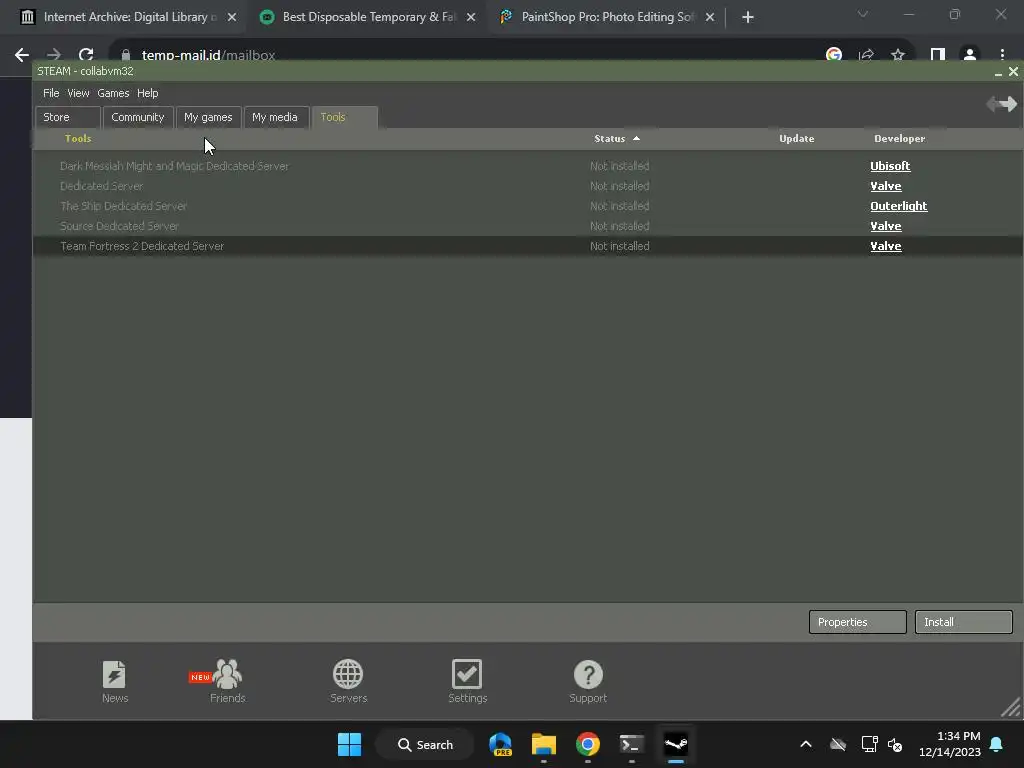This screenshot has width=1024, height=768.
Task: Open the clock and date panel
Action: click(950, 744)
